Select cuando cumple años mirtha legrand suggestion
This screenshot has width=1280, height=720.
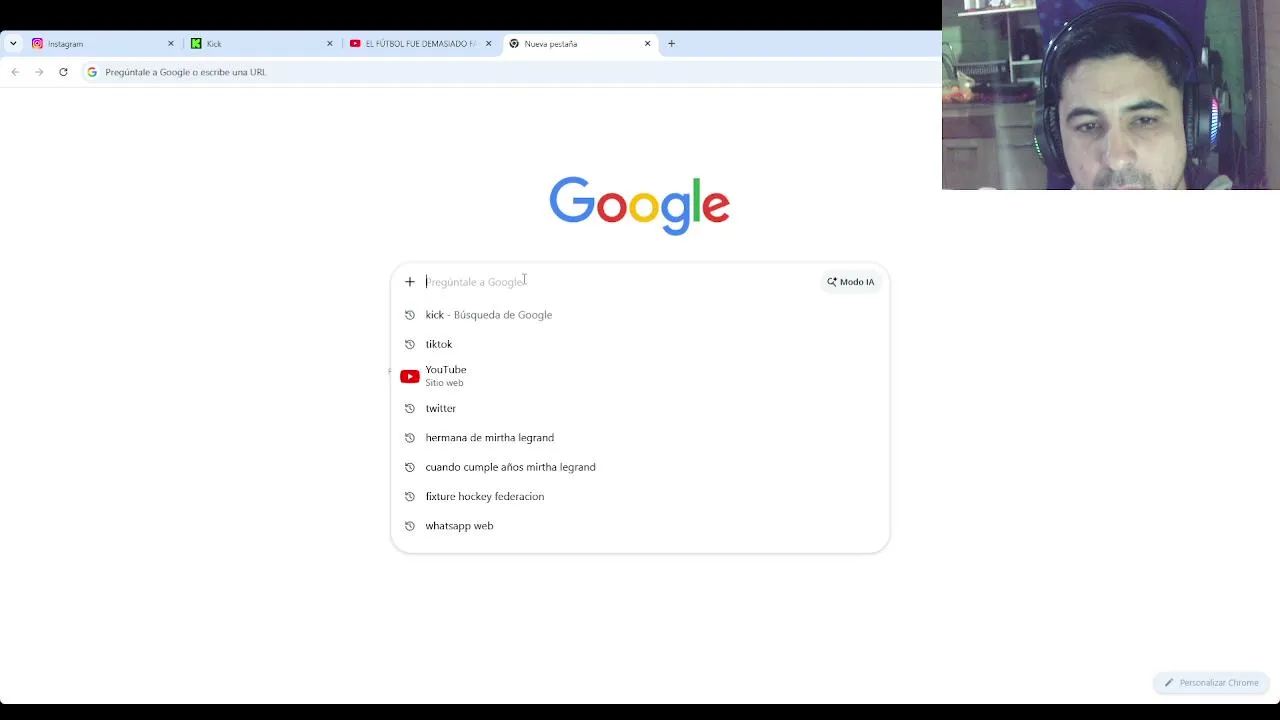tap(640, 467)
